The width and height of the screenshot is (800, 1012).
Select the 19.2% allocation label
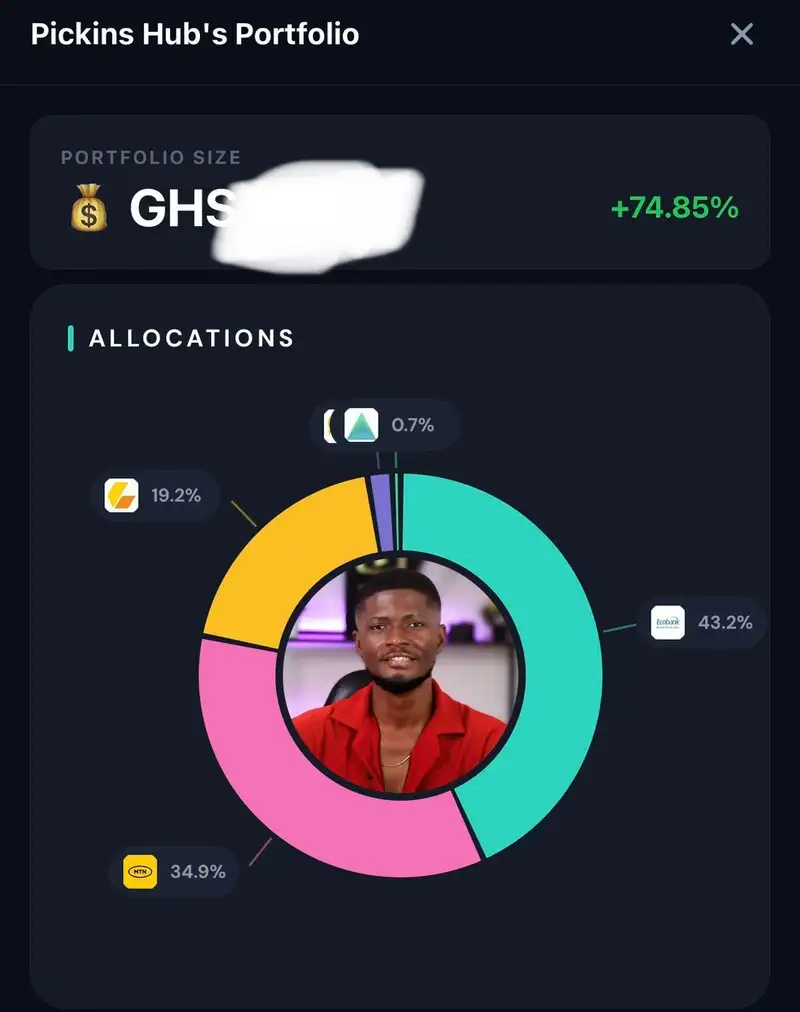[x=175, y=495]
